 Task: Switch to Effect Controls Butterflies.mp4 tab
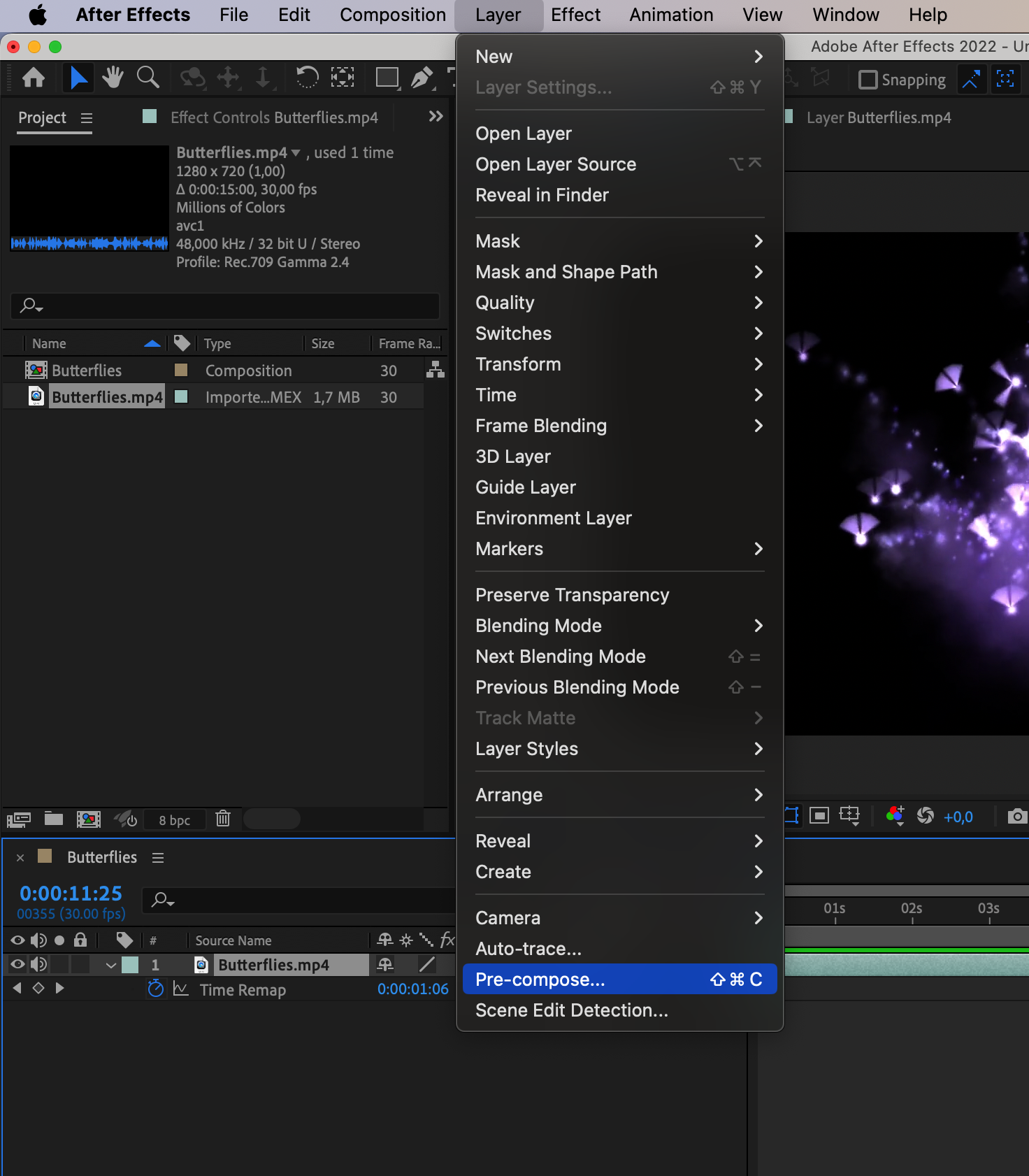(x=274, y=117)
